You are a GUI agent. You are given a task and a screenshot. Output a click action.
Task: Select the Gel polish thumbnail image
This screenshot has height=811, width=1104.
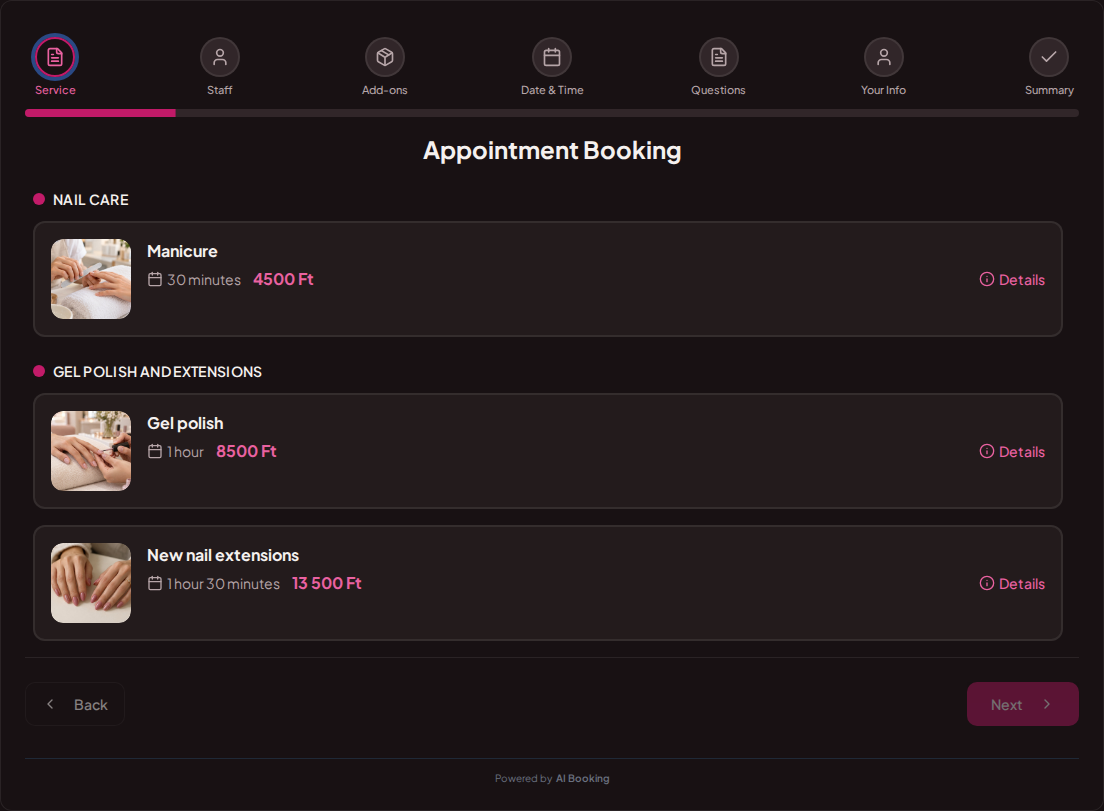point(91,451)
